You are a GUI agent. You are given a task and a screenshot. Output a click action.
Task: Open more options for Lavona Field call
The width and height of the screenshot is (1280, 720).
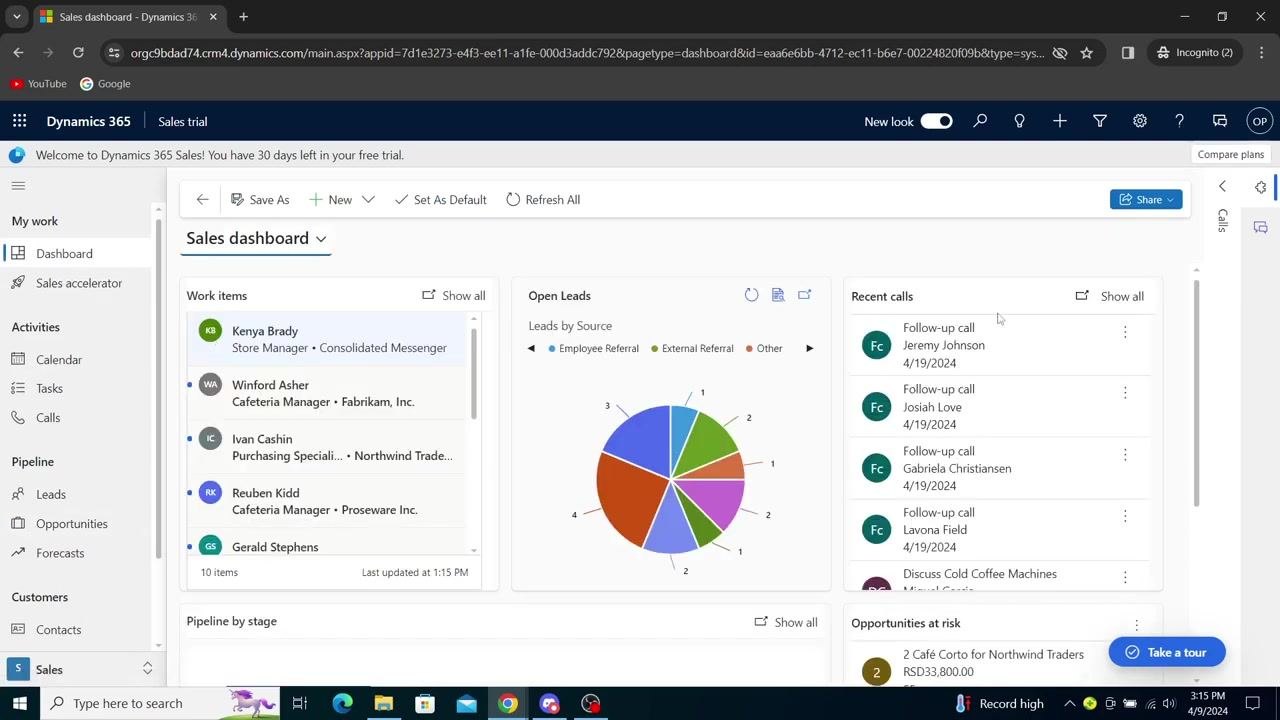(x=1125, y=516)
